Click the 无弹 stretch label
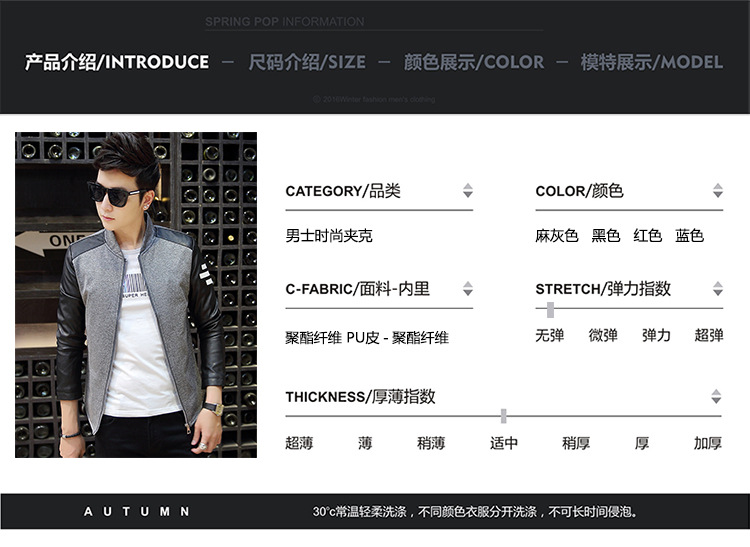Viewport: 750px width, 547px height. tap(550, 336)
